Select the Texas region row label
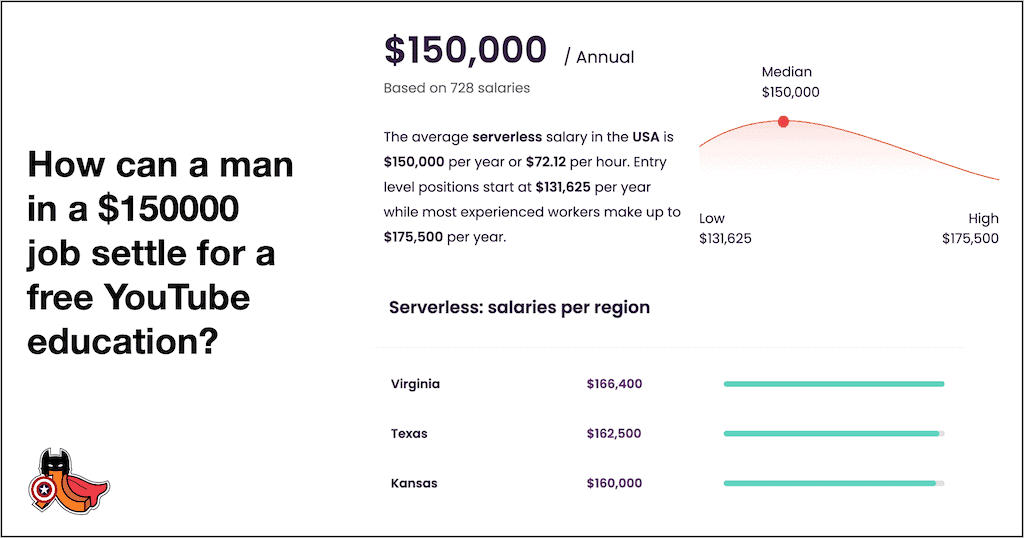Viewport: 1024px width, 538px height. point(409,434)
